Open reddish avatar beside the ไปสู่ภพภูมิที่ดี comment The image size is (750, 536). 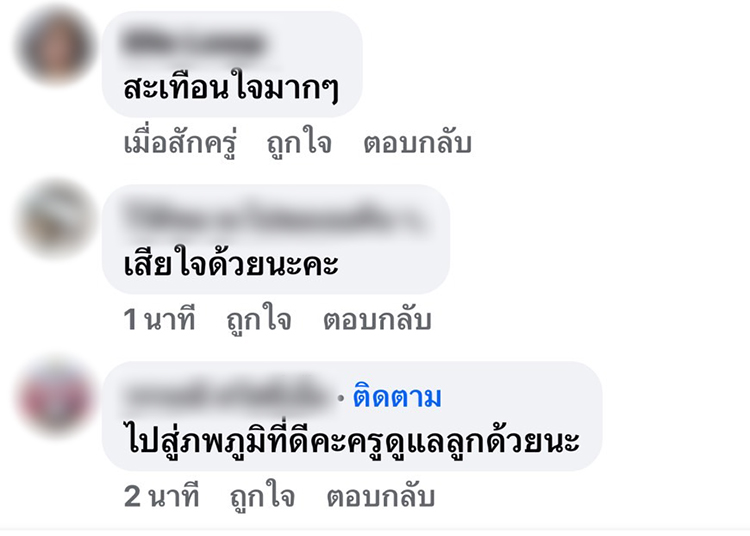pos(55,396)
